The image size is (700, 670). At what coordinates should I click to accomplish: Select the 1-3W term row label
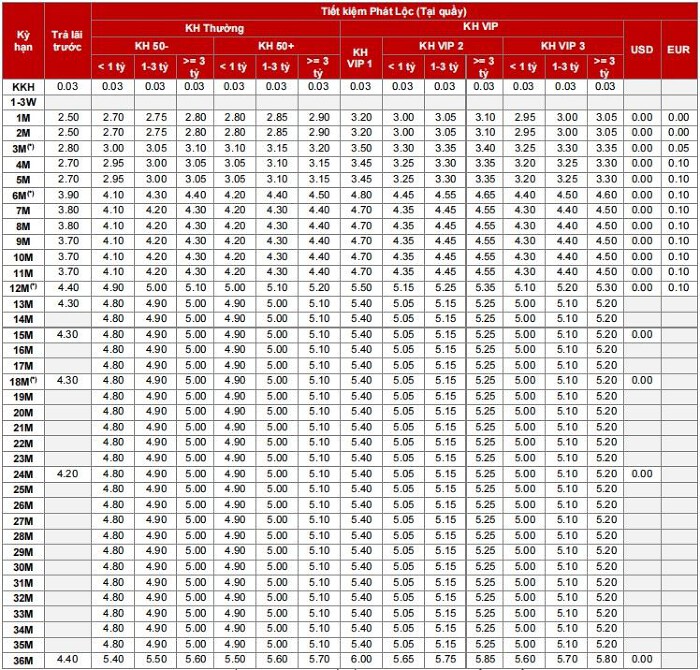pyautogui.click(x=23, y=103)
